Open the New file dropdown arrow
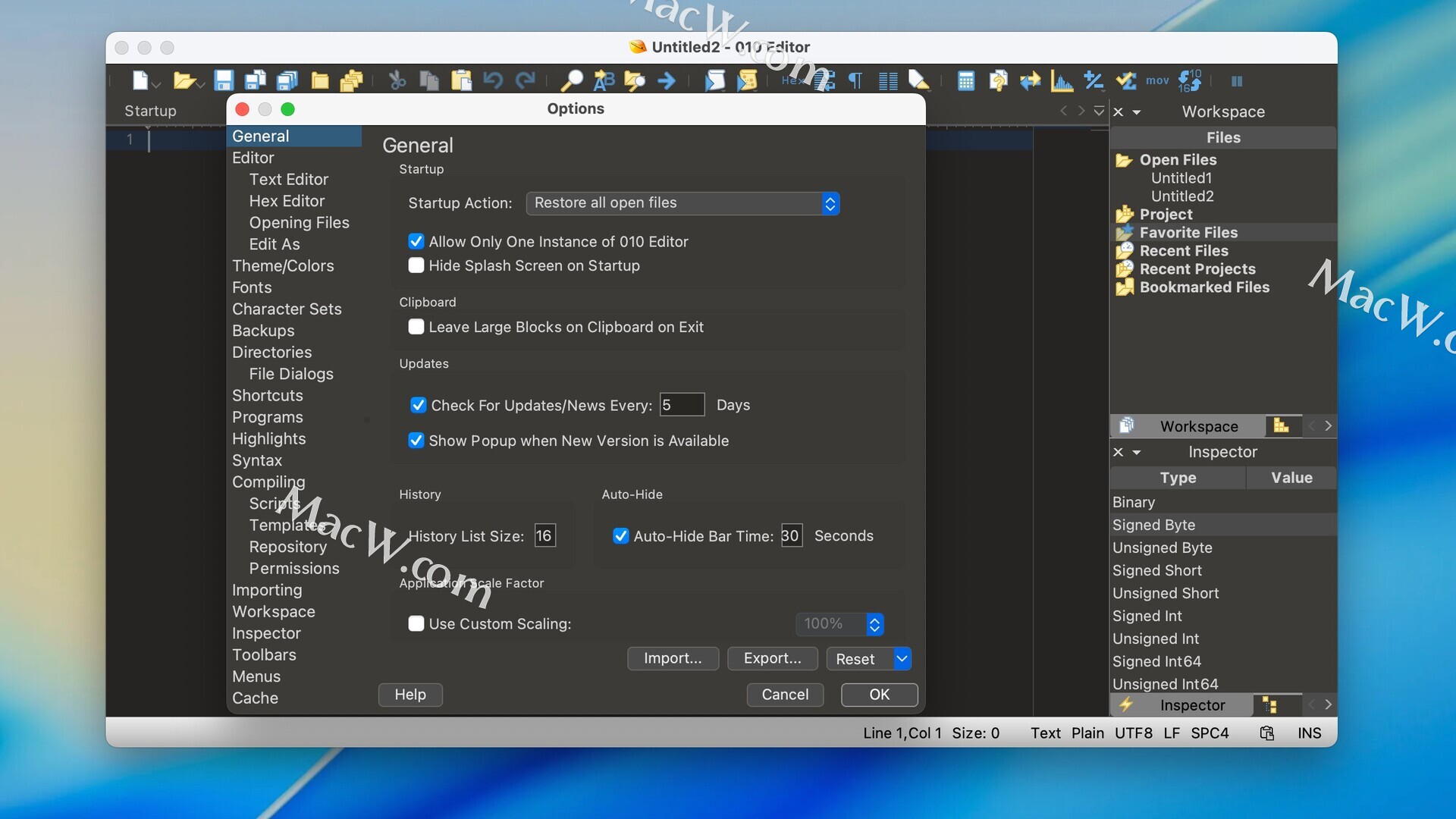This screenshot has width=1456, height=819. tap(156, 84)
